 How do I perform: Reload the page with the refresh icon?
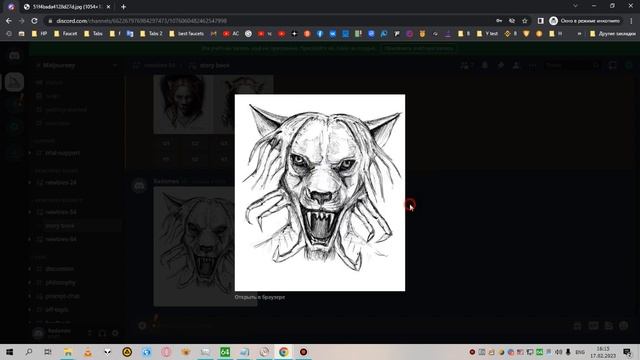34,21
